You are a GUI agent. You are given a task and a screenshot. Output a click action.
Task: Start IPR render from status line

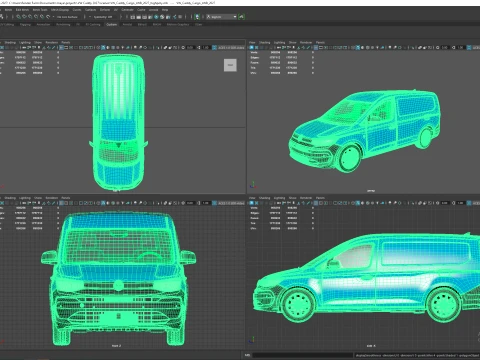pos(145,17)
